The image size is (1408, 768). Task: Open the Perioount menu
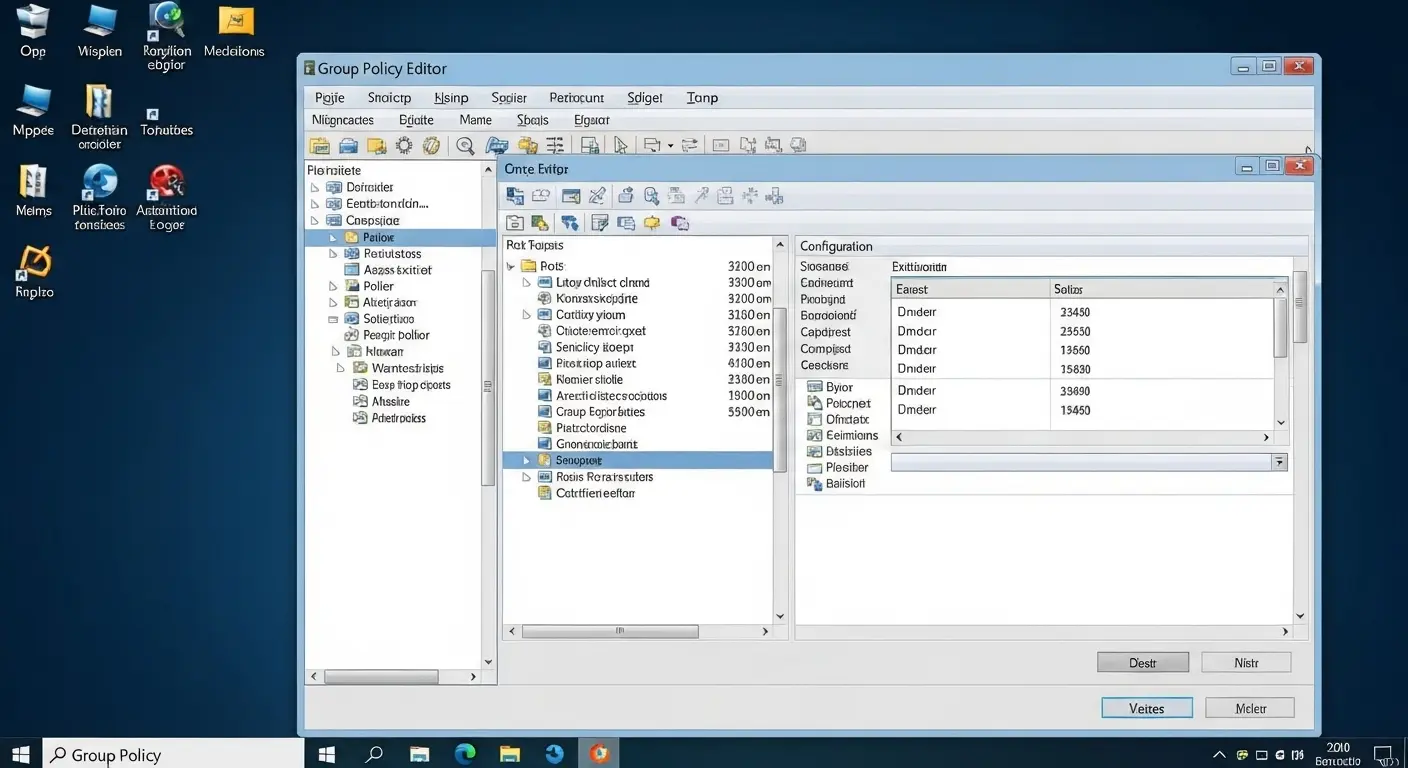[x=577, y=98]
